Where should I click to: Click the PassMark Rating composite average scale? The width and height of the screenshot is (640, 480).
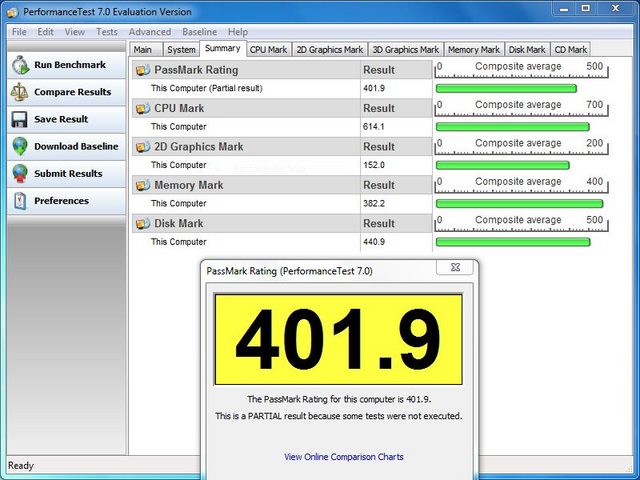521,69
